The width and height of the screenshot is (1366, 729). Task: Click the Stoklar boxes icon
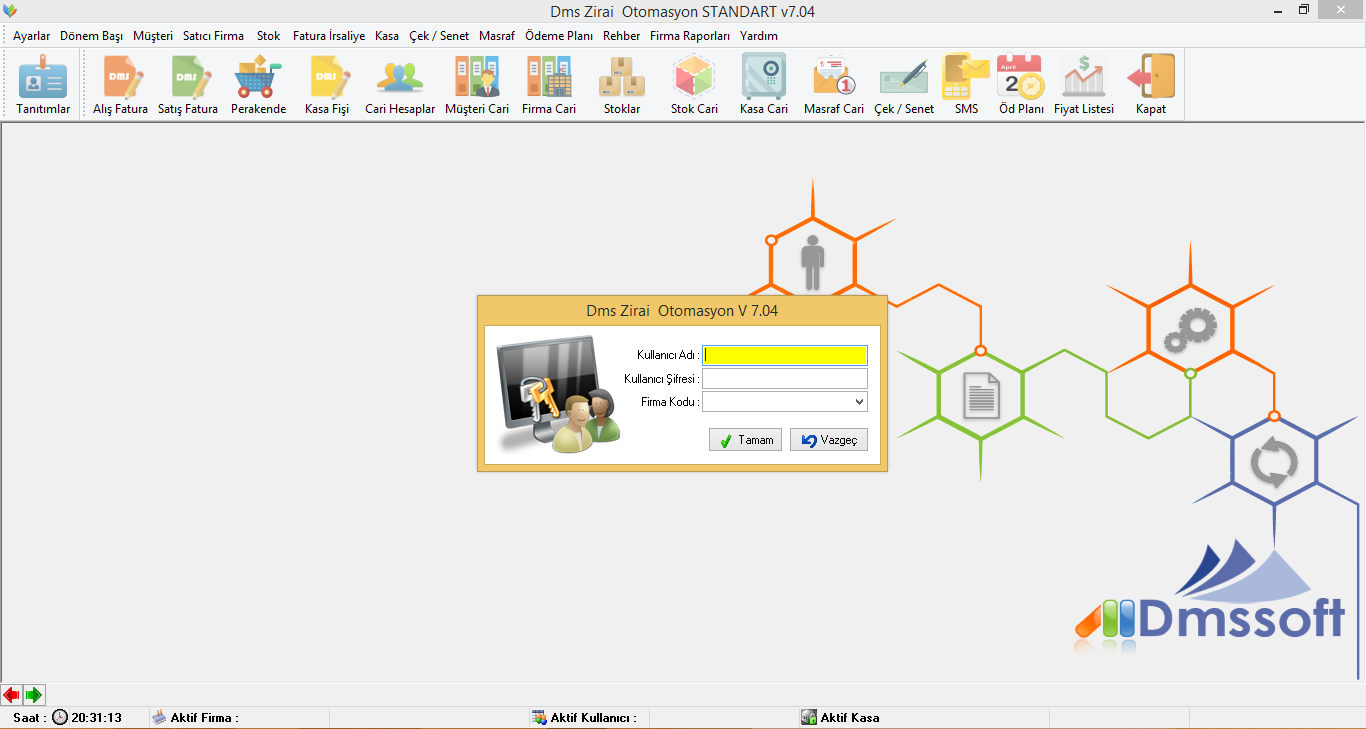pyautogui.click(x=622, y=78)
